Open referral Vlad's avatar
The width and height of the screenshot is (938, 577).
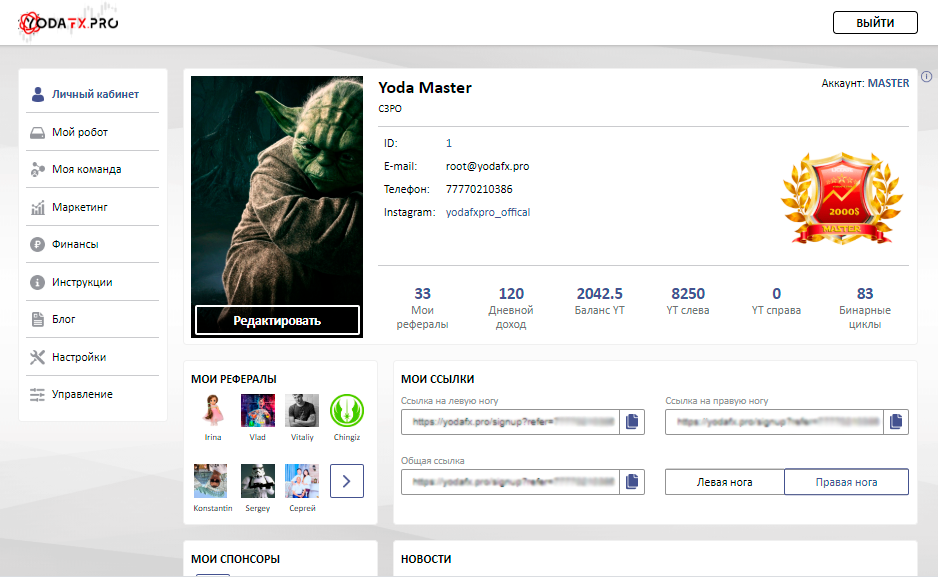pyautogui.click(x=258, y=410)
